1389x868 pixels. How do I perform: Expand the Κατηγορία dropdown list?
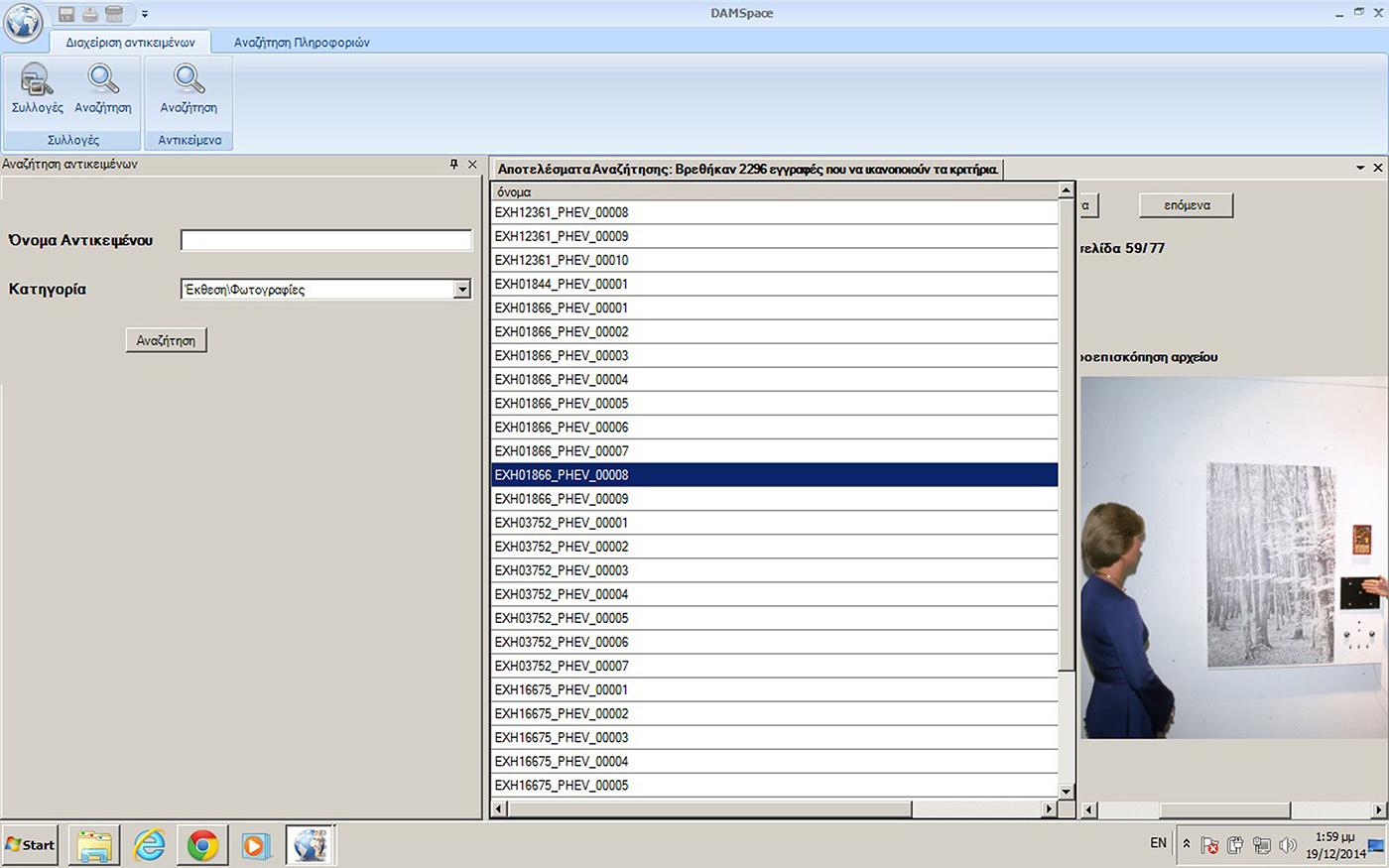[461, 290]
